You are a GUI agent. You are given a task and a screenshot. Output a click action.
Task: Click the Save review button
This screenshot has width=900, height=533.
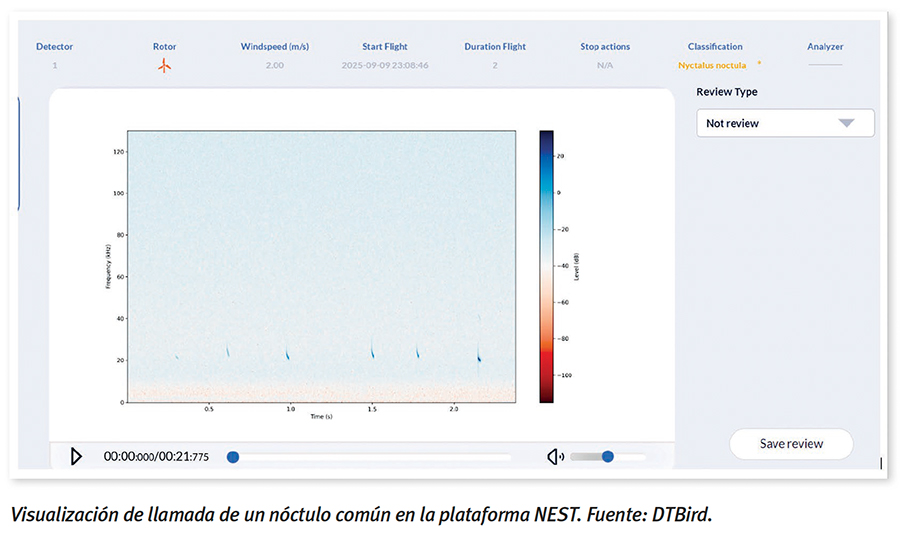coord(791,443)
